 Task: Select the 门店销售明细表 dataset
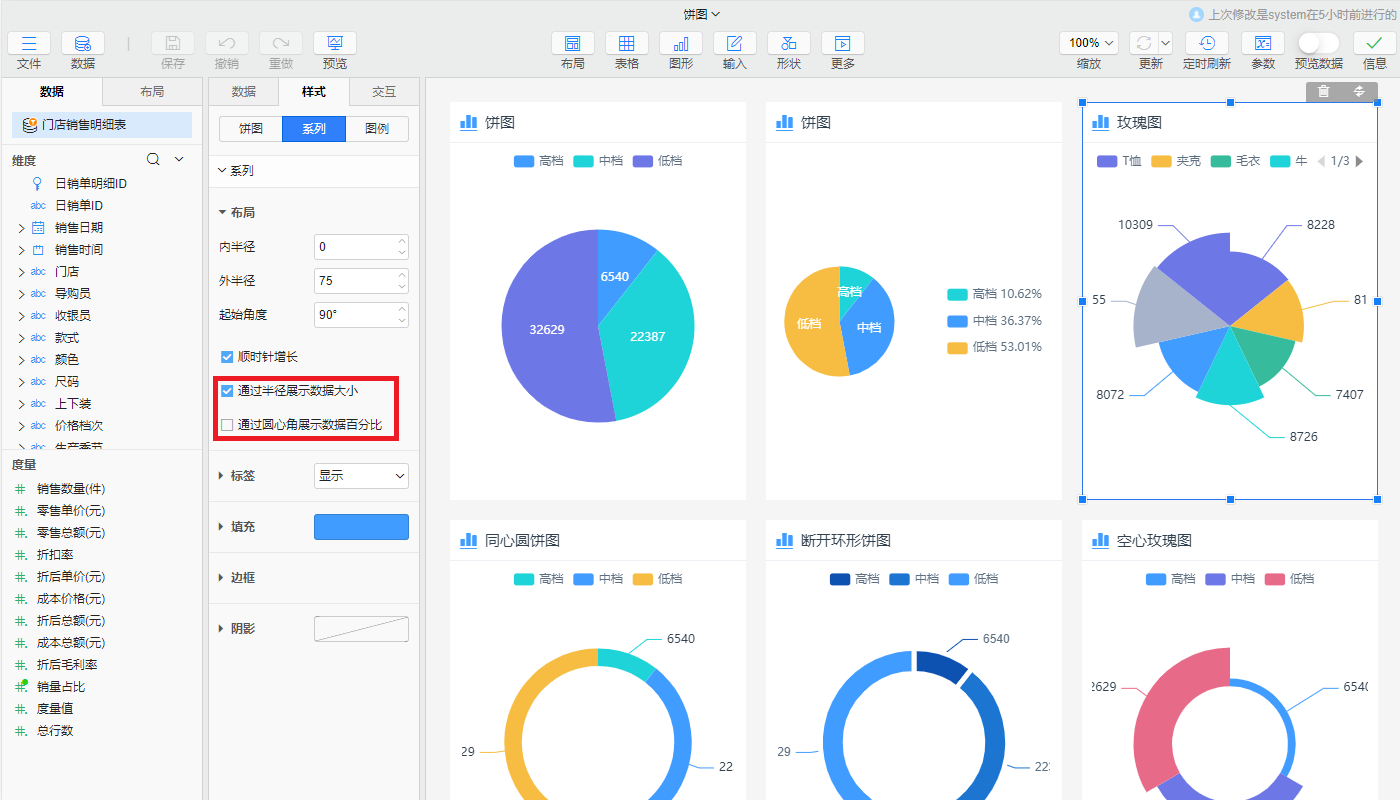click(x=102, y=125)
